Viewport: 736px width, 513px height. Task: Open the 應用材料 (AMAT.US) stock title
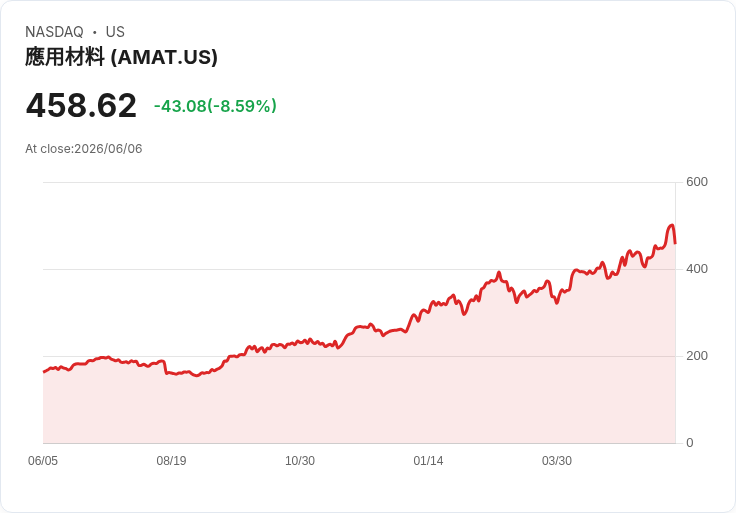(x=121, y=57)
